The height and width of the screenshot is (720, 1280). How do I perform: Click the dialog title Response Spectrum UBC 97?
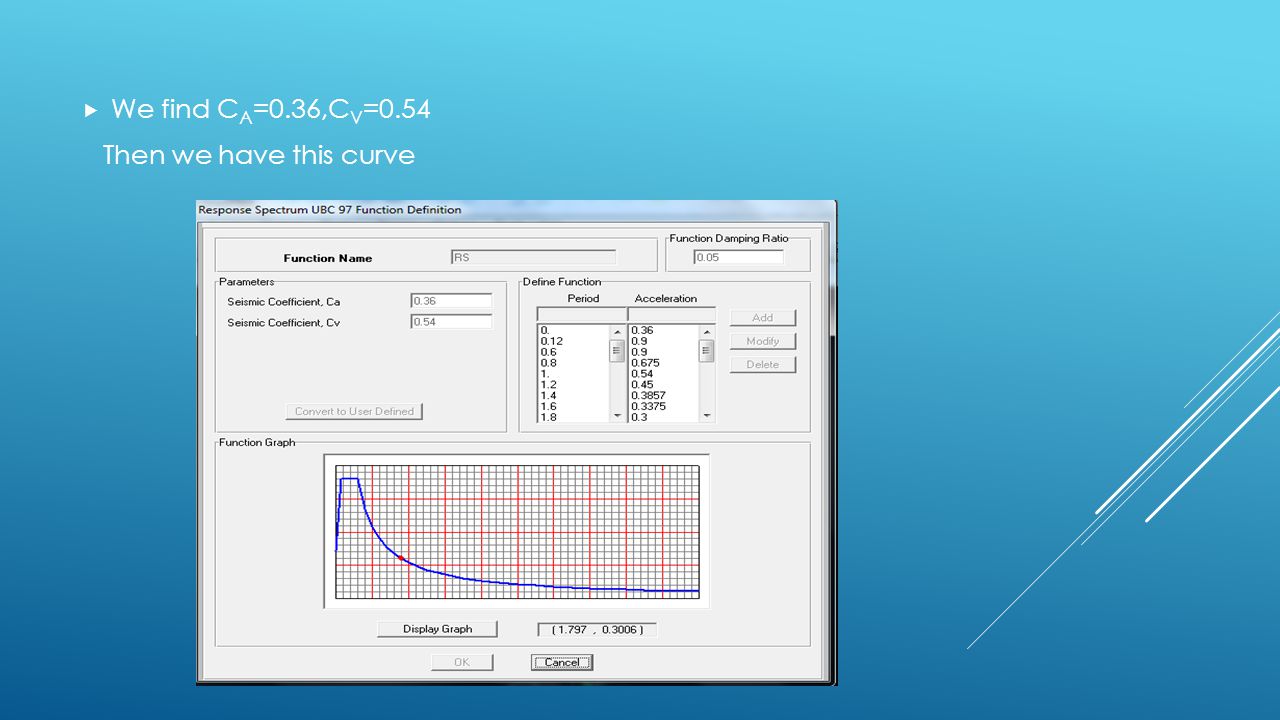pos(330,210)
